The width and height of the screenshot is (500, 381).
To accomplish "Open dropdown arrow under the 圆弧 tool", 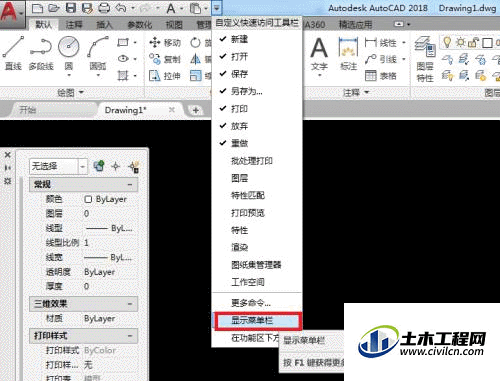I will pyautogui.click(x=98, y=76).
